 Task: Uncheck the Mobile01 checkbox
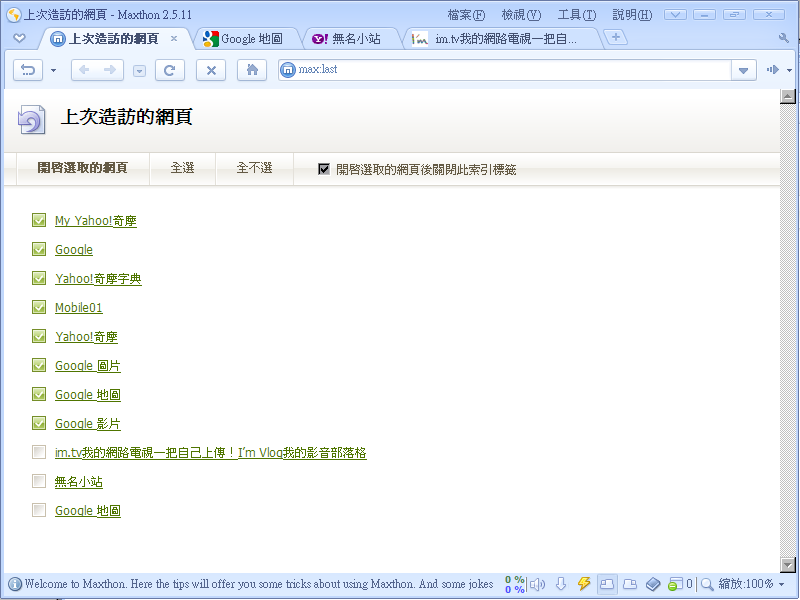39,307
